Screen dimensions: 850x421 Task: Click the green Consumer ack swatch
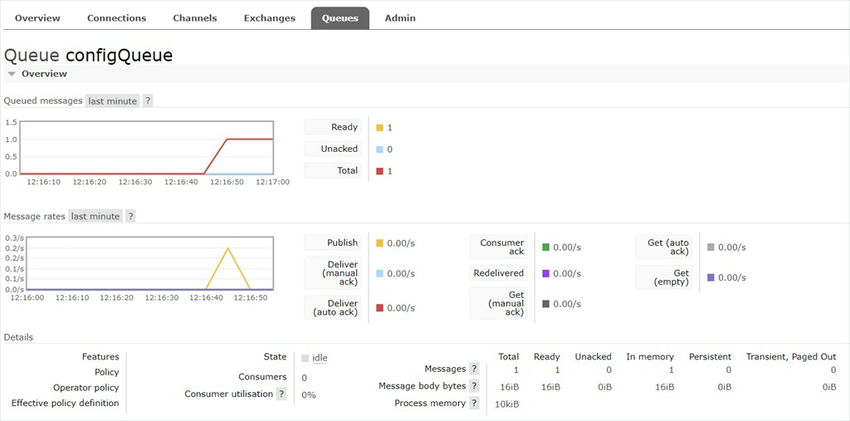pos(546,247)
